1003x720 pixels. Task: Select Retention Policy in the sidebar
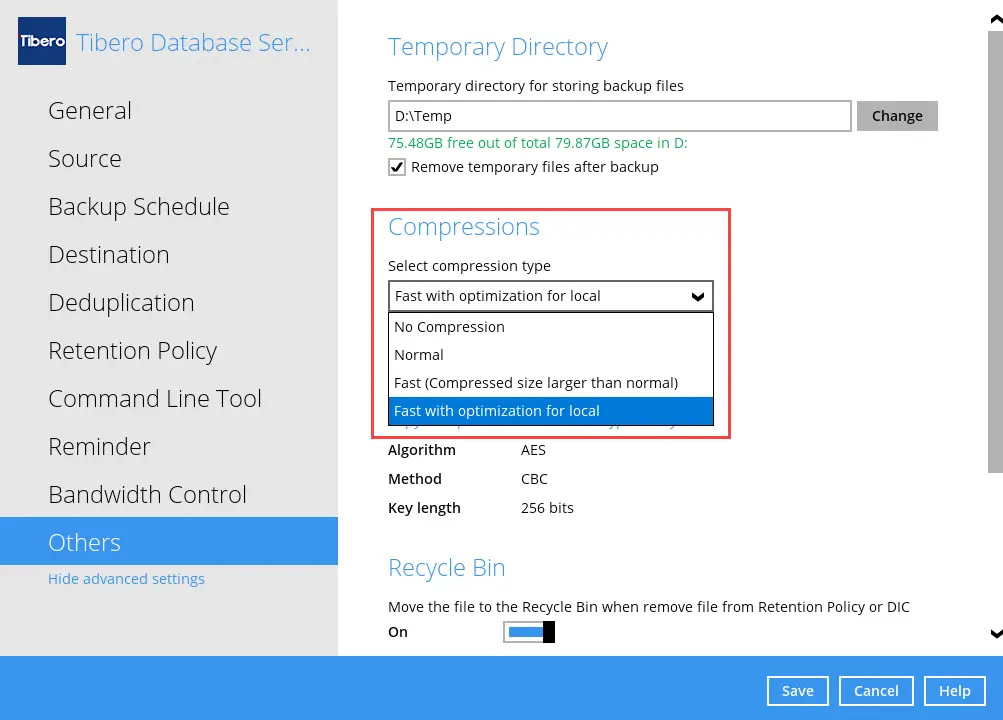[133, 351]
